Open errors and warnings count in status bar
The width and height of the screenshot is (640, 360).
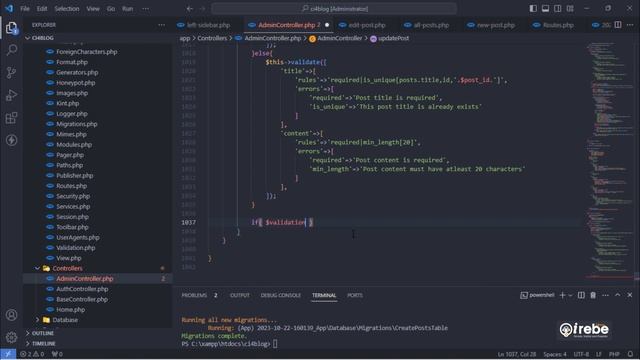32,354
